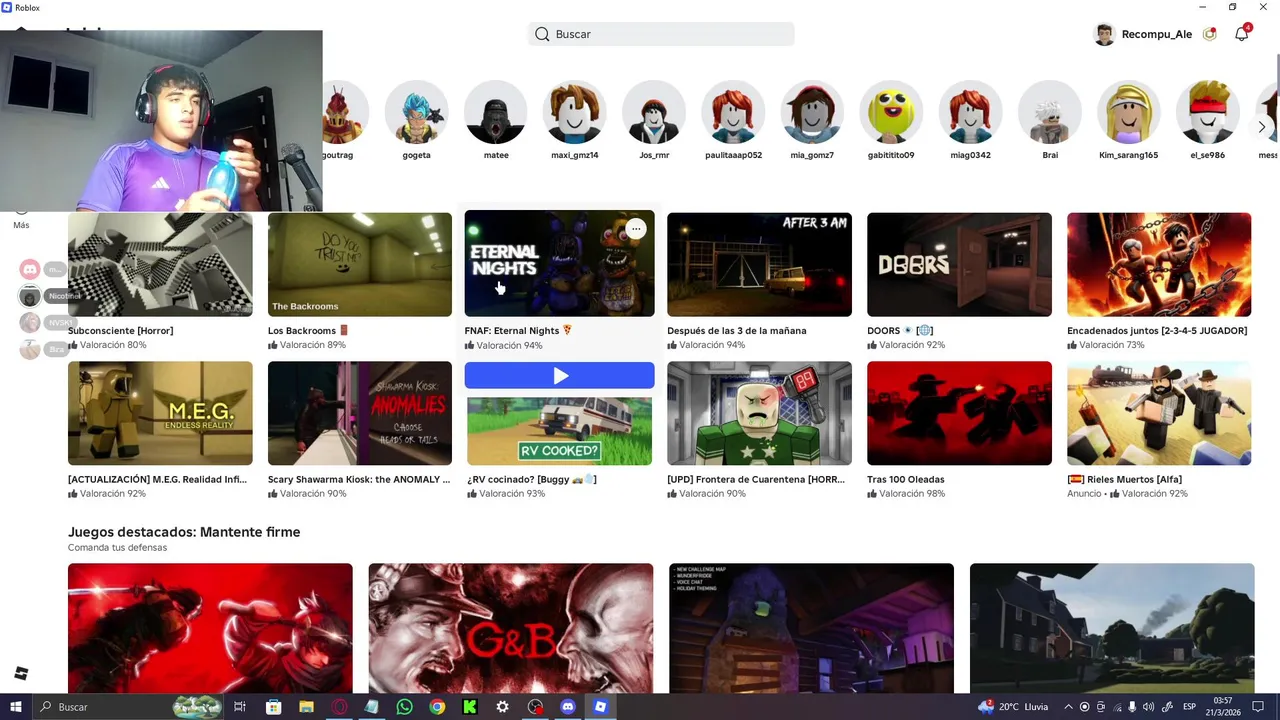Open friend Kim_sarang165's avatar

1129,113
